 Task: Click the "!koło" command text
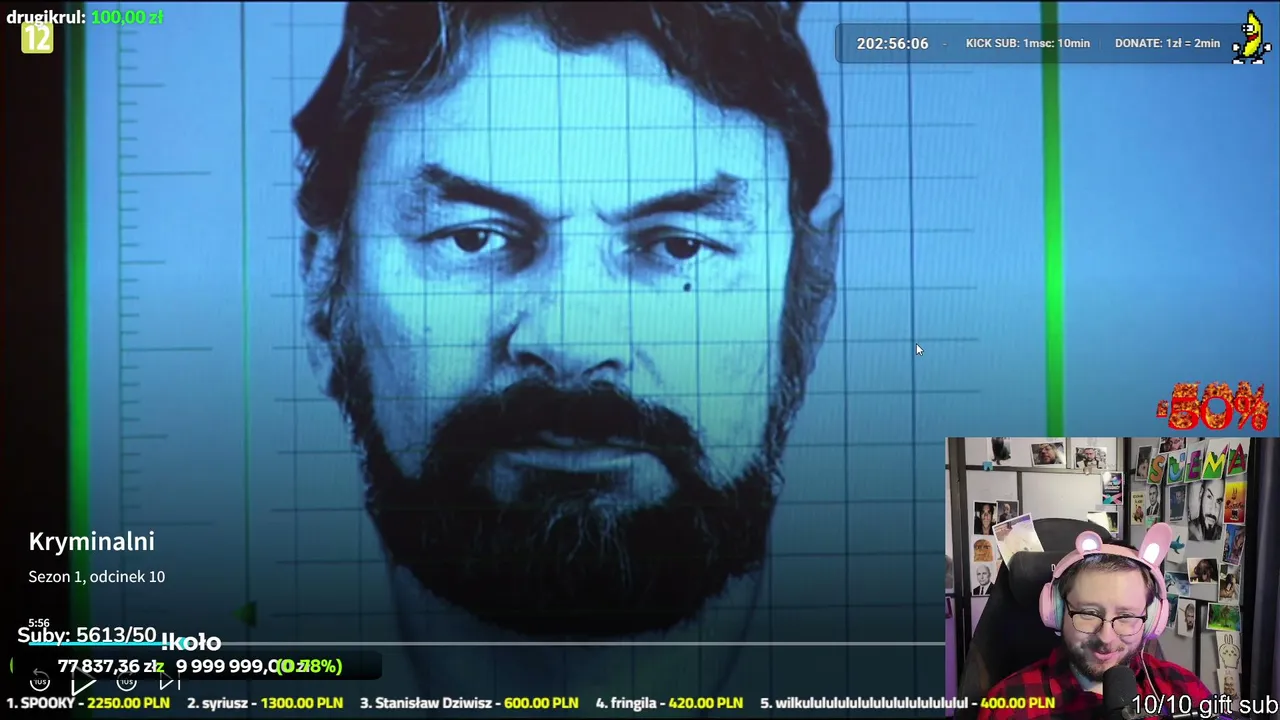click(x=191, y=642)
